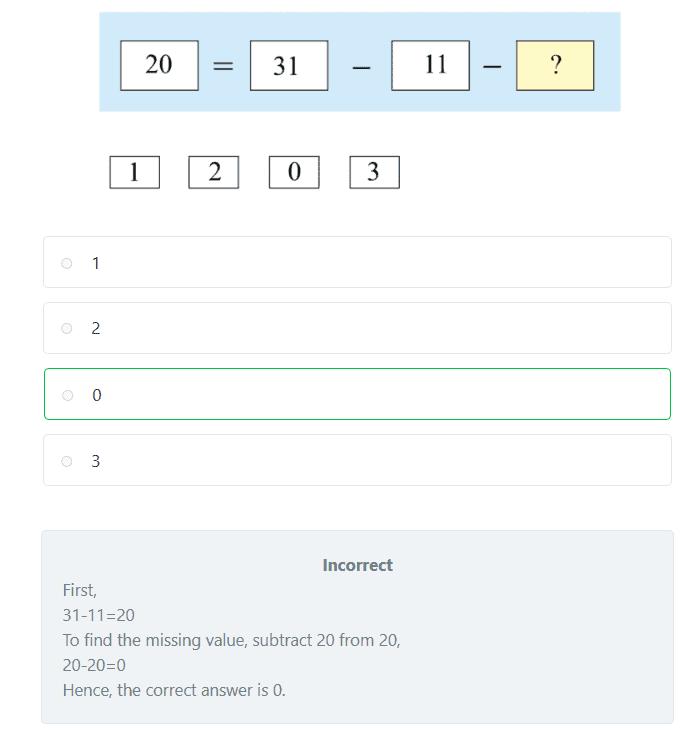Click the 20-20=0 explanation line

pos(94,665)
